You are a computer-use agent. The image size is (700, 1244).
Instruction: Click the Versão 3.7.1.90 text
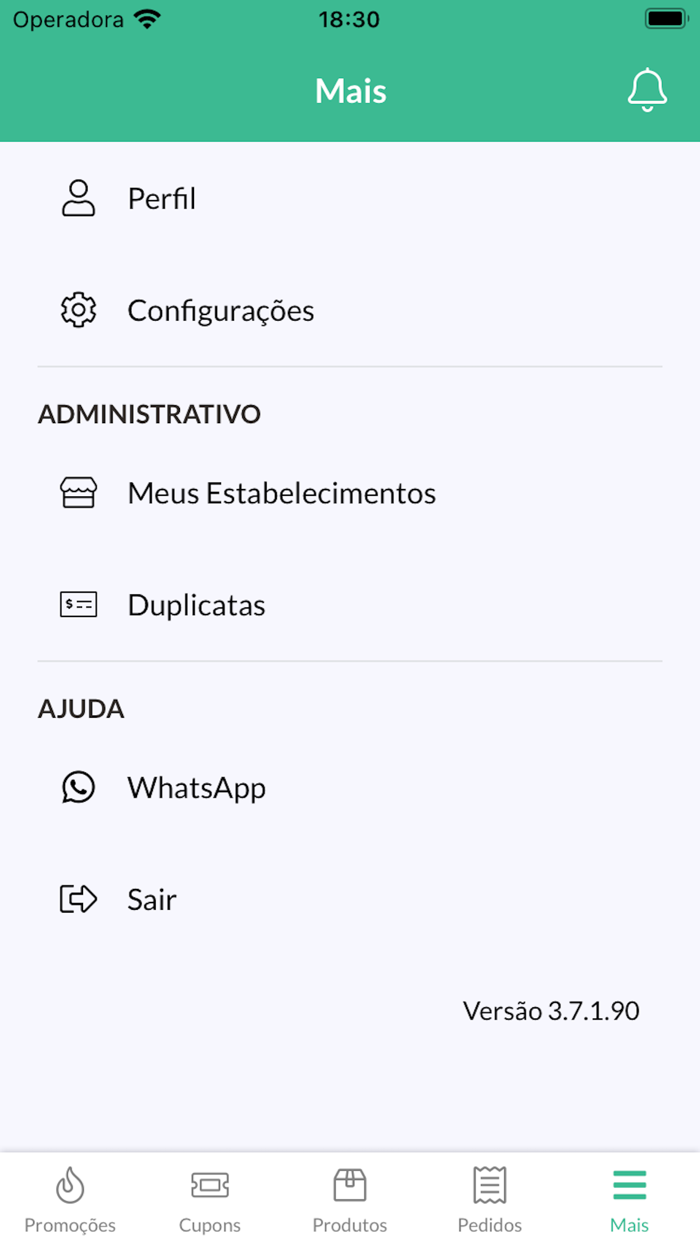coord(551,1011)
